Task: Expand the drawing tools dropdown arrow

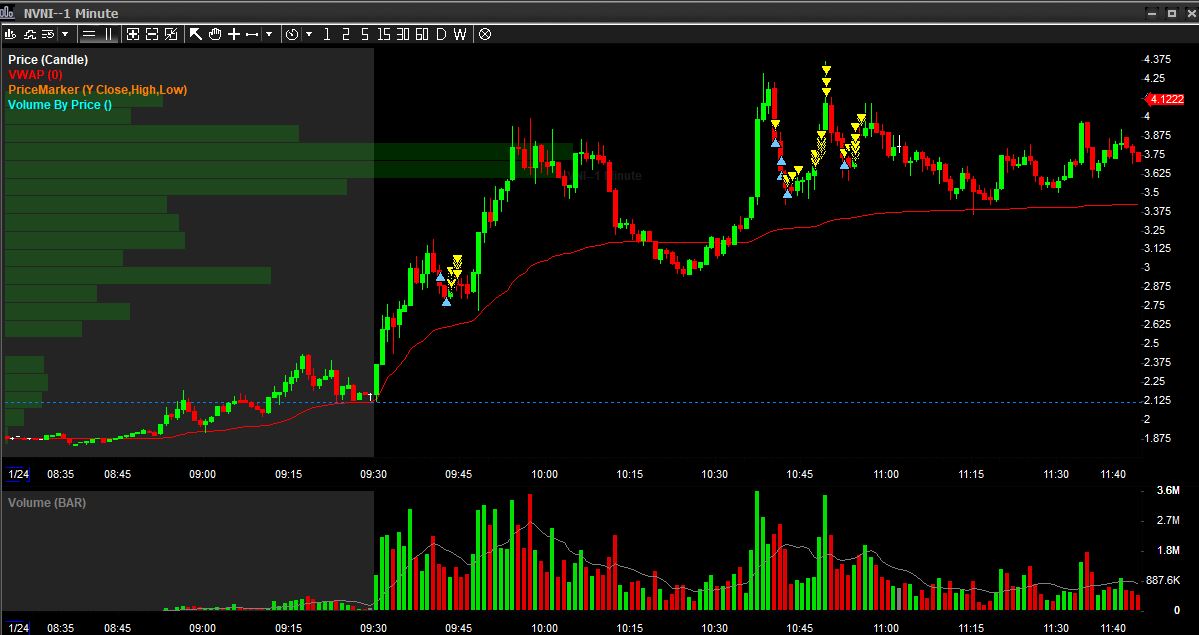Action: click(268, 34)
